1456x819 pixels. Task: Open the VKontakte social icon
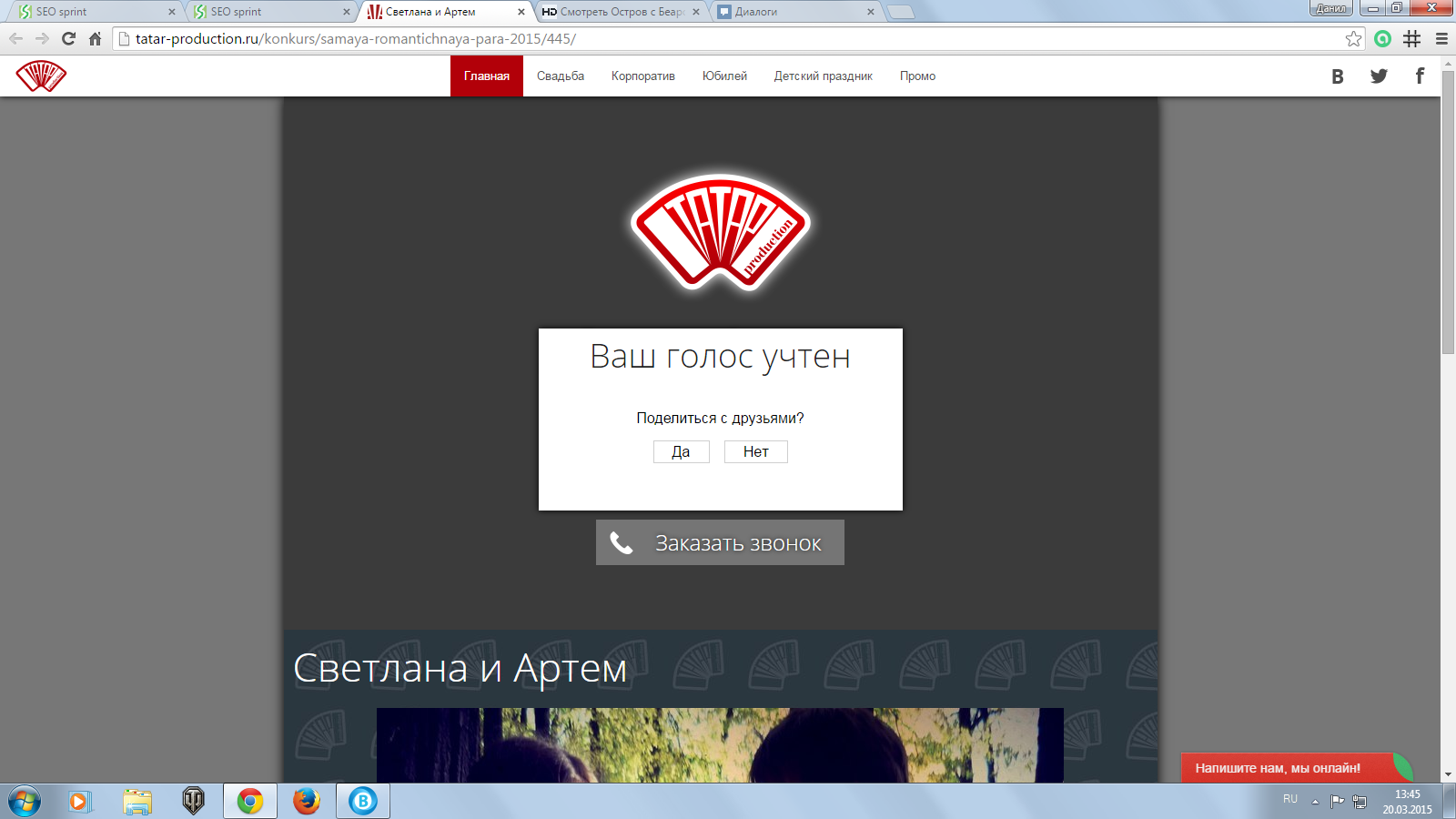(1337, 76)
